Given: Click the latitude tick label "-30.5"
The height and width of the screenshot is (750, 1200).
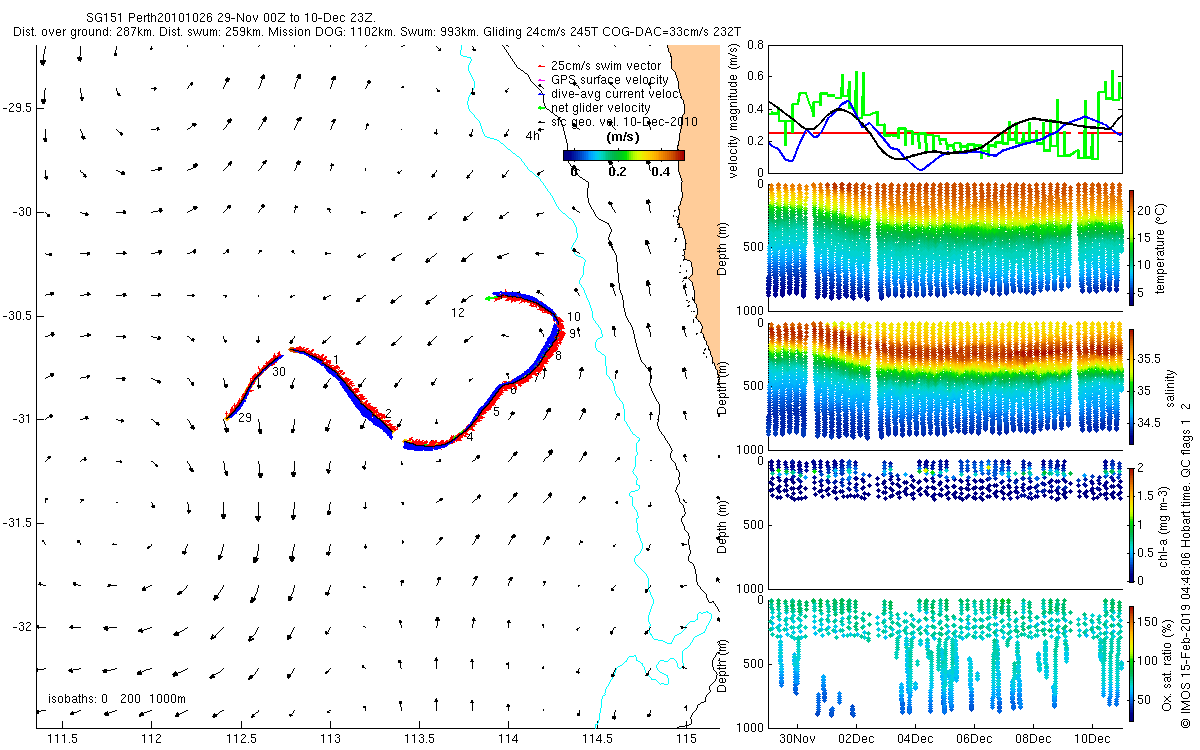Looking at the screenshot, I should click(x=17, y=315).
